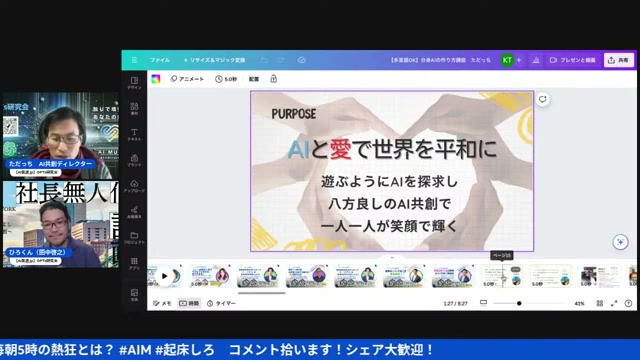Open リサイズ&マジック変換 menu
The height and width of the screenshot is (360, 640).
pos(215,60)
